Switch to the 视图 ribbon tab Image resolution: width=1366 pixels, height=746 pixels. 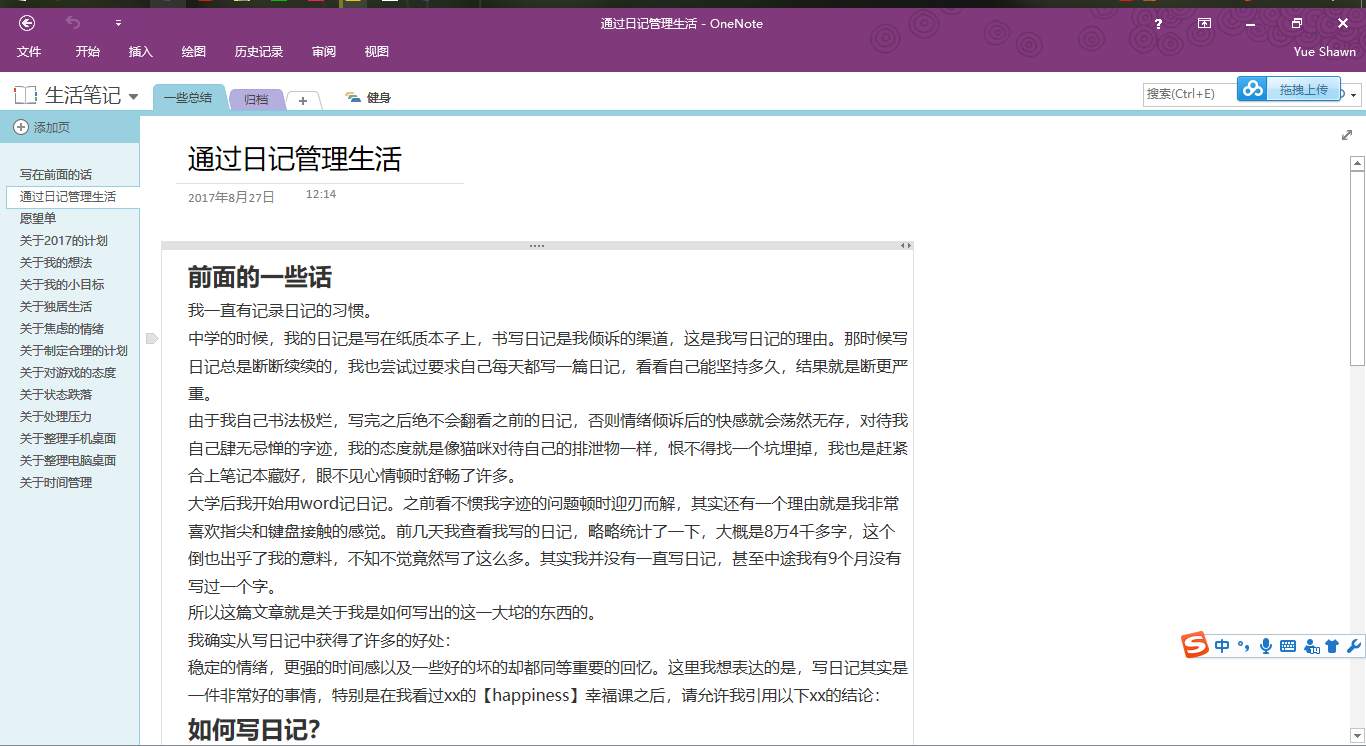point(377,52)
